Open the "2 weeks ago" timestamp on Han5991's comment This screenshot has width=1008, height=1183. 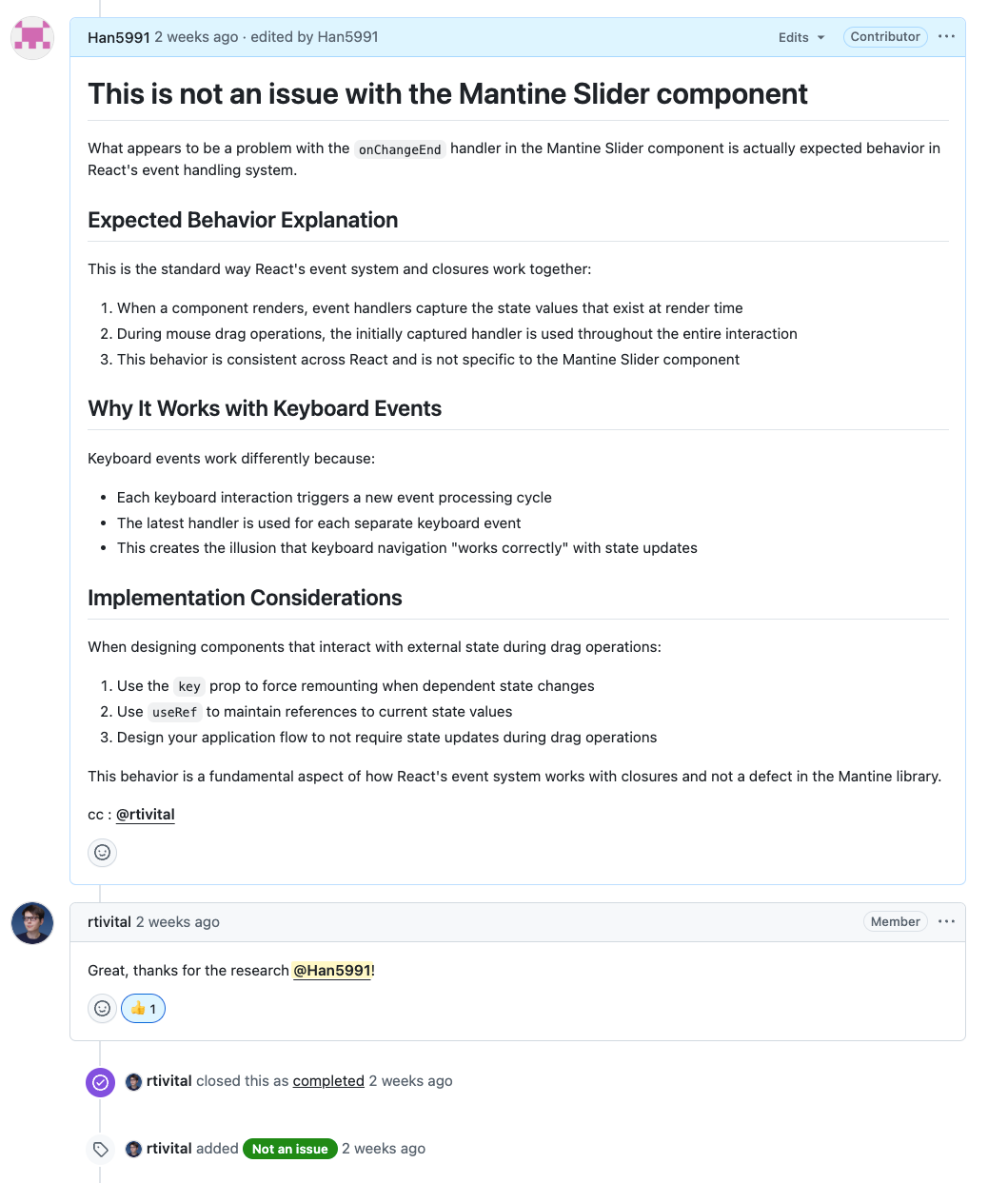point(196,37)
